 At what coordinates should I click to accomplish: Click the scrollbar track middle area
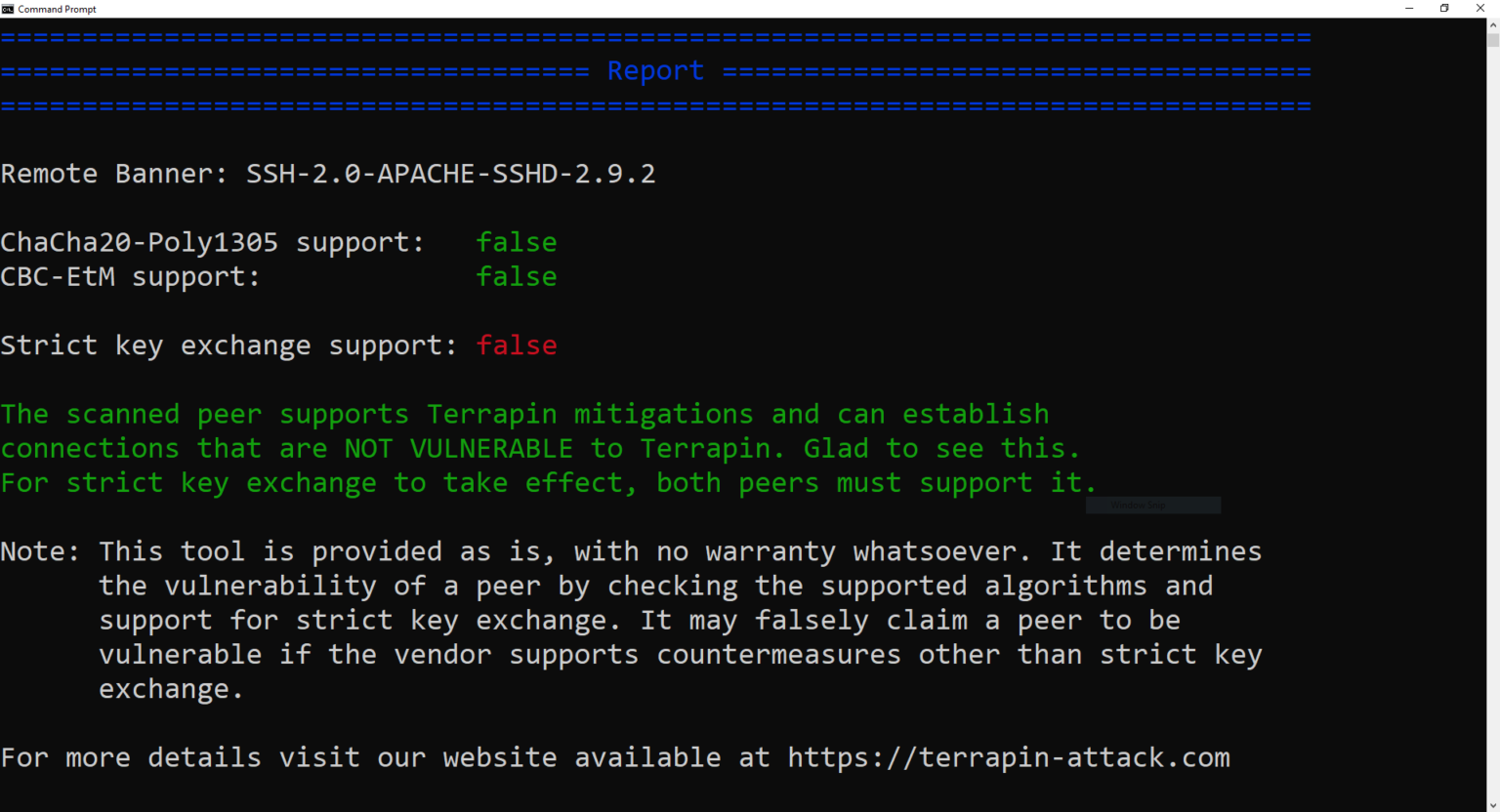1493,410
